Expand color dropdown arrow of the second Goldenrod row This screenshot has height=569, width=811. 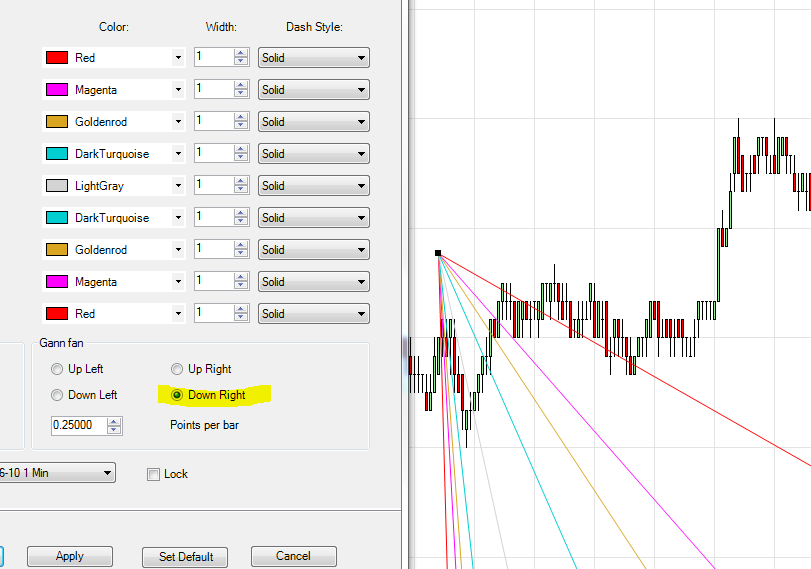pos(178,250)
